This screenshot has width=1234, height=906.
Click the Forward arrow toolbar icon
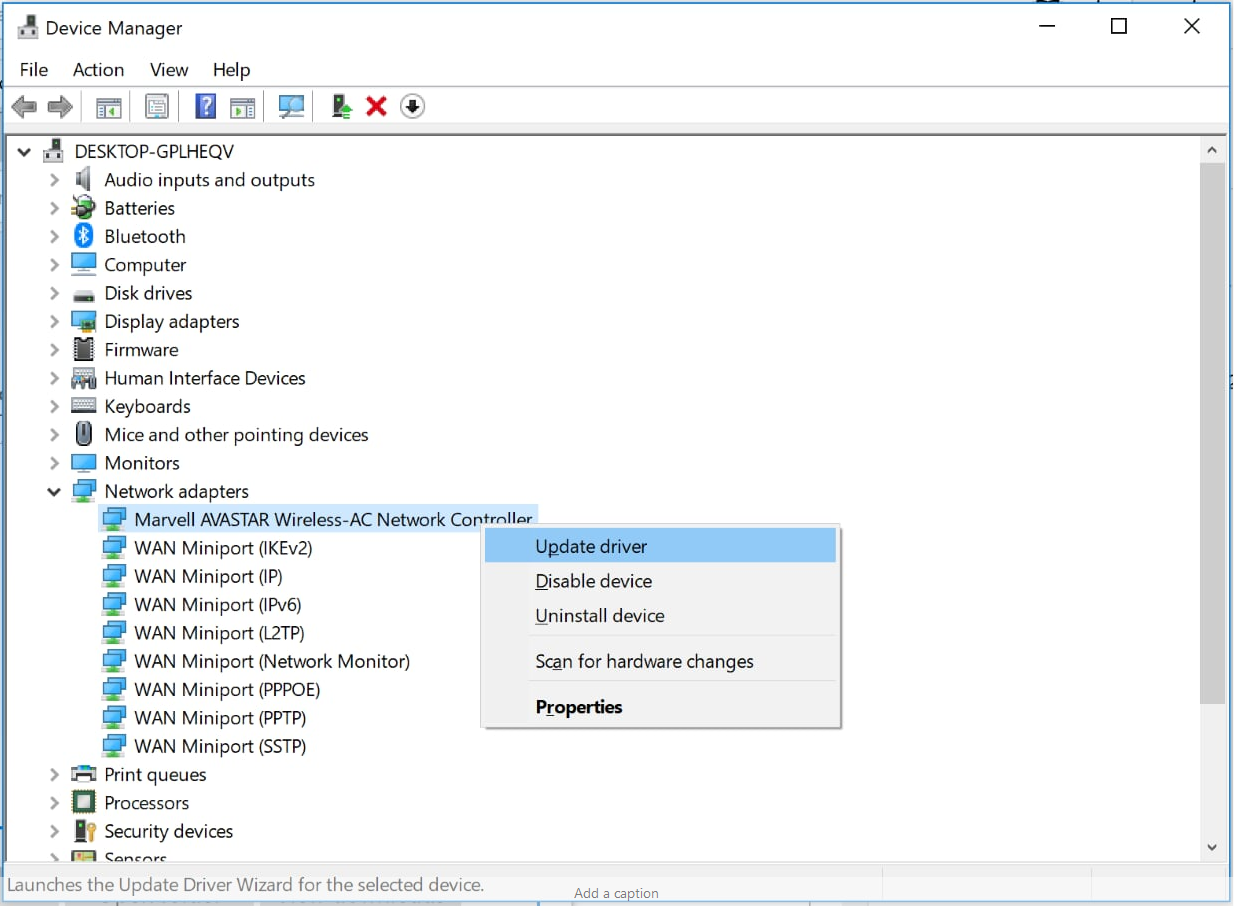tap(60, 106)
